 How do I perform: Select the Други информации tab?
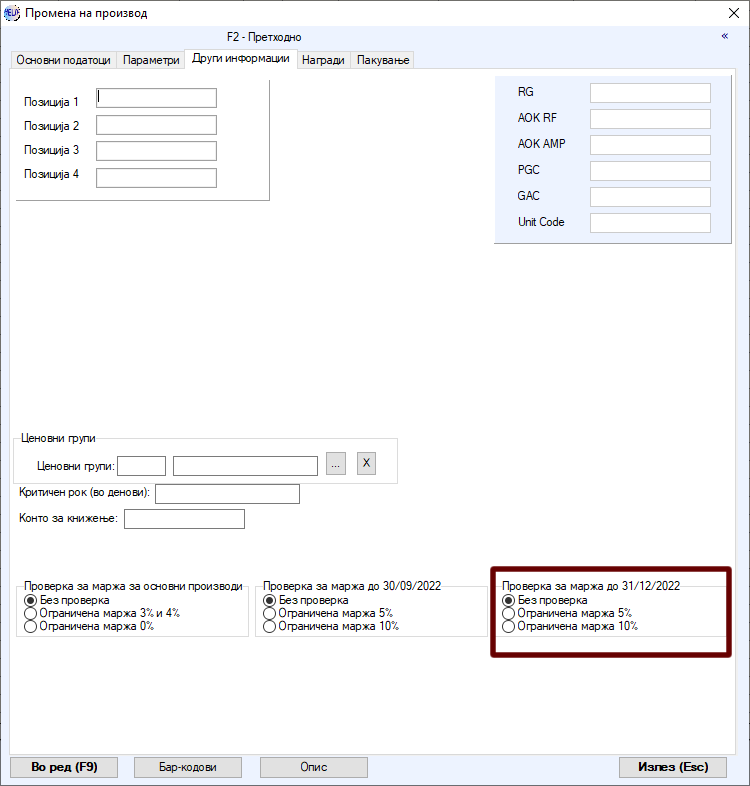pyautogui.click(x=241, y=59)
